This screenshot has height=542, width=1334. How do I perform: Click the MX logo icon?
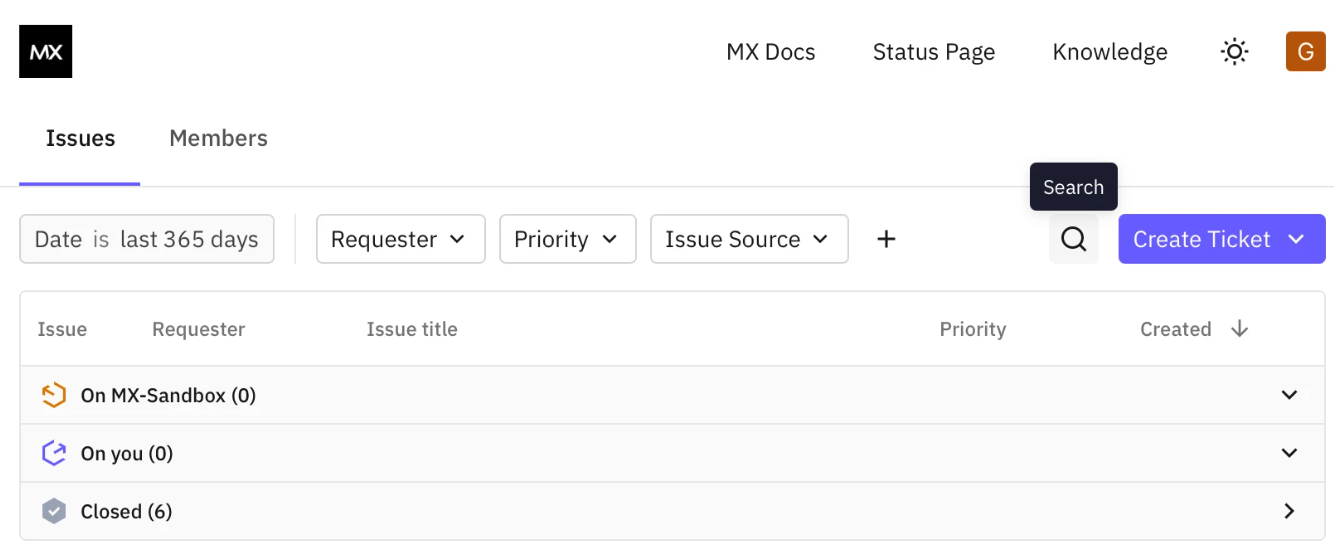pos(46,51)
